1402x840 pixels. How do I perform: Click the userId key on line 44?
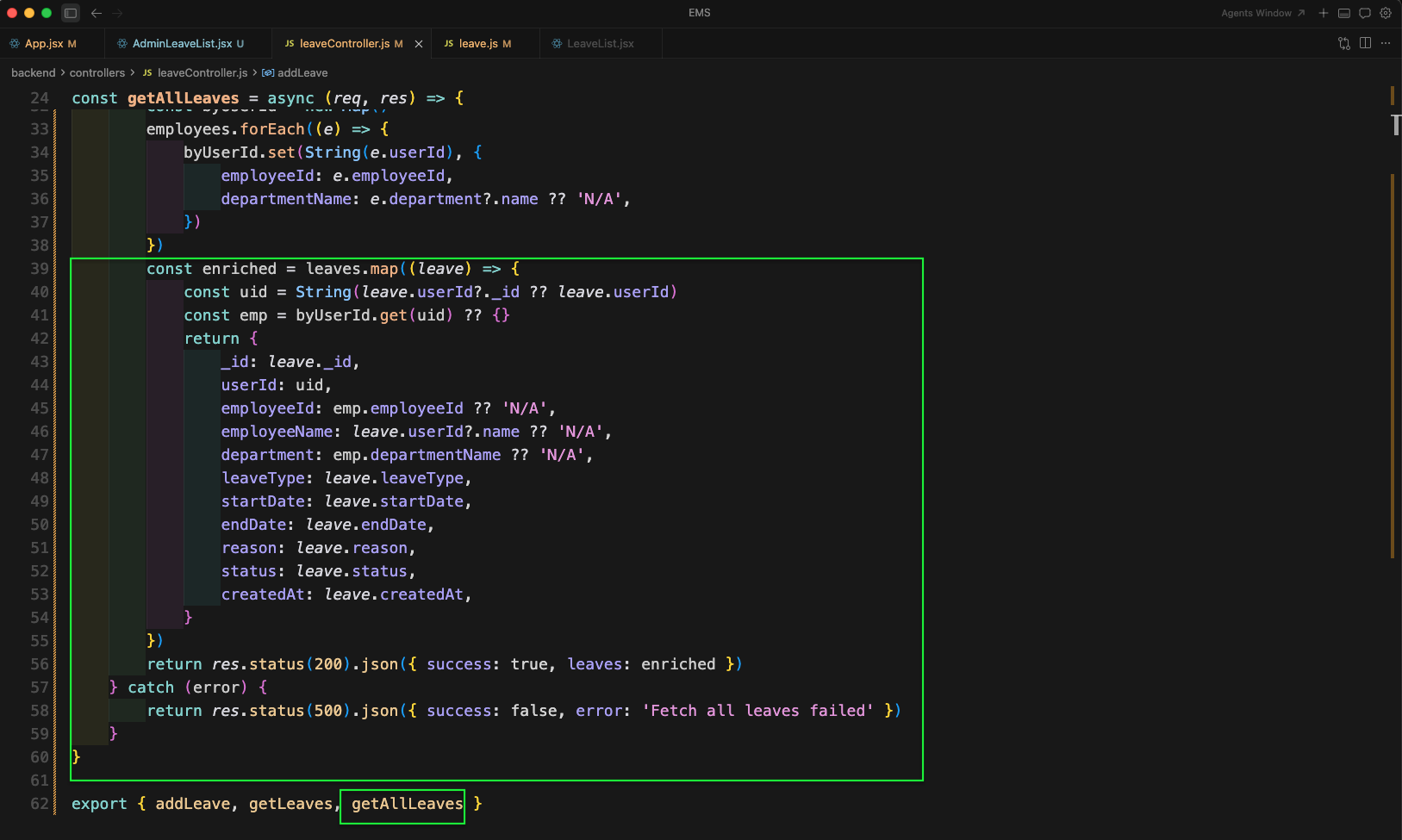coord(249,385)
